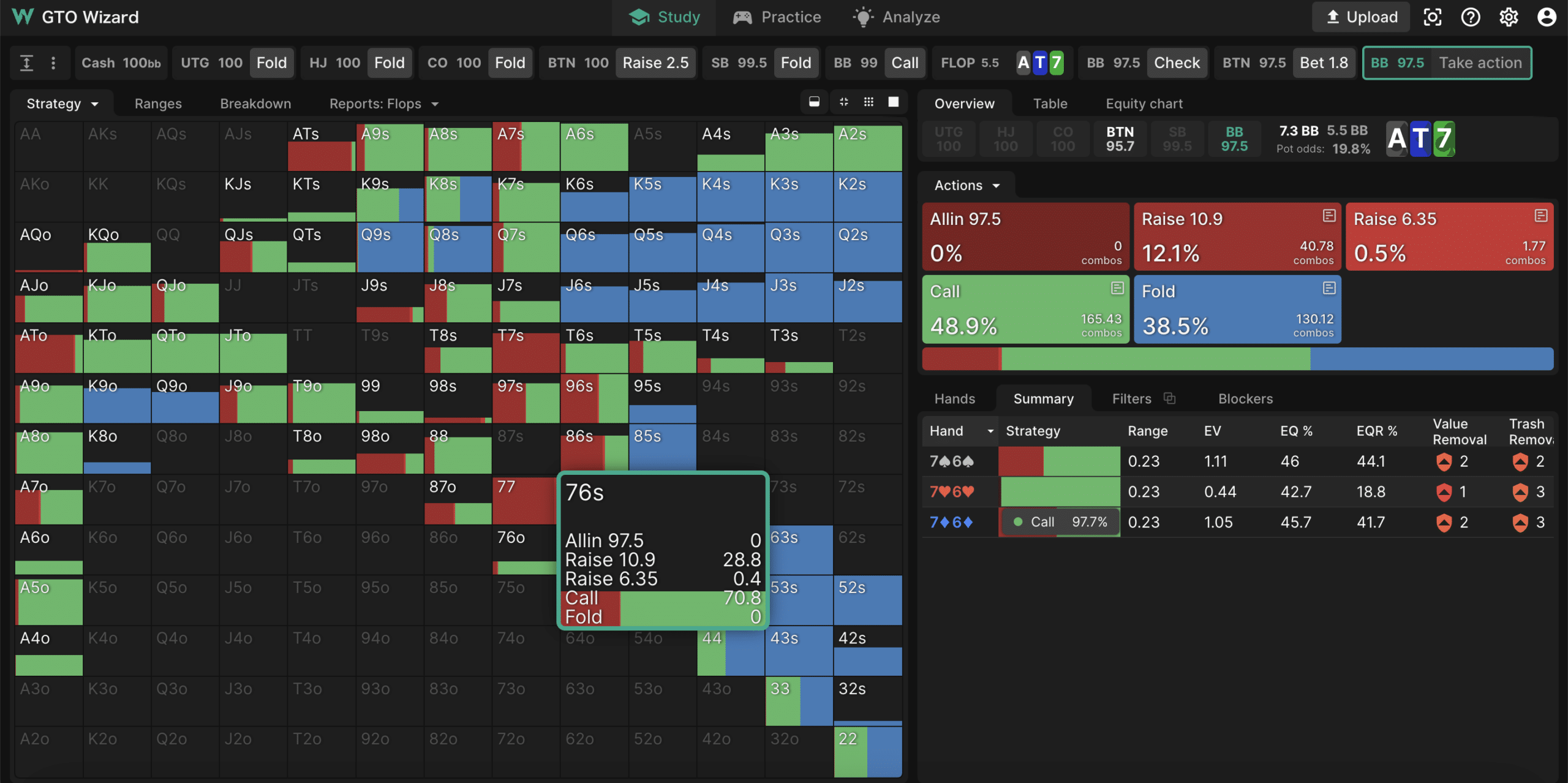Image resolution: width=1568 pixels, height=783 pixels.
Task: Open the help question mark icon
Action: point(1470,17)
